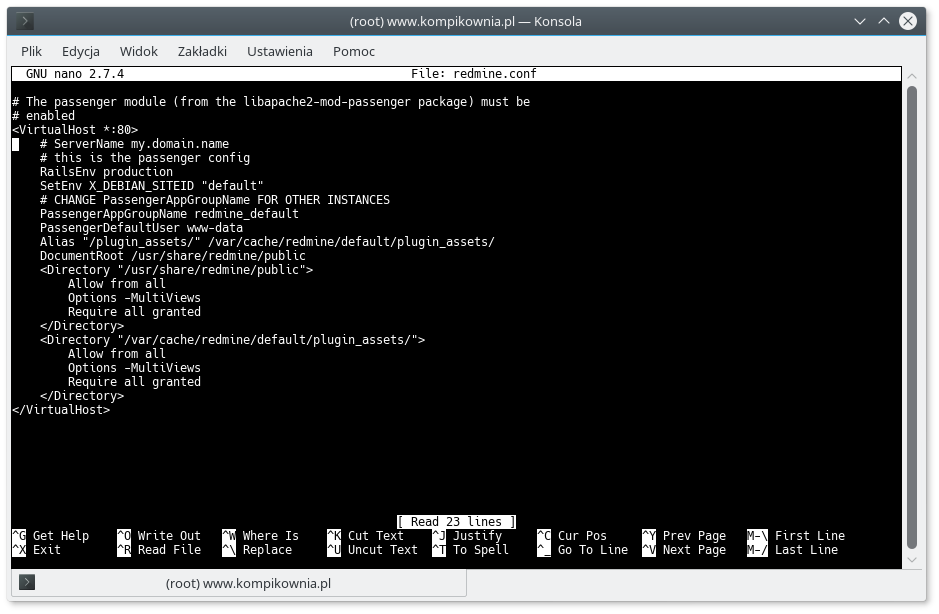The image size is (939, 614).
Task: Click the '^\ Replace' shortcut
Action: [257, 549]
